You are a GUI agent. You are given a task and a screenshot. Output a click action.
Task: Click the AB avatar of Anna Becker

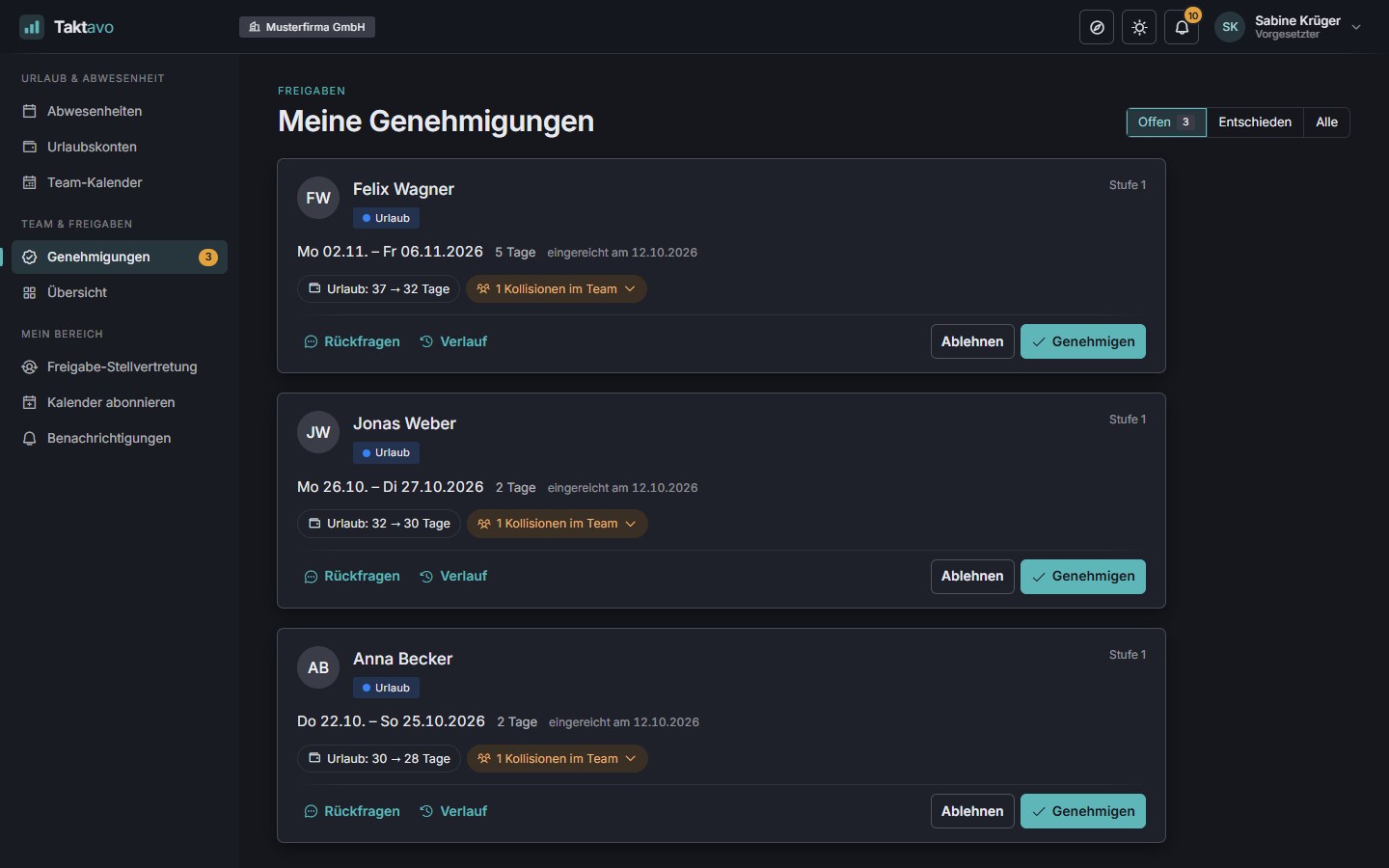coord(318,667)
